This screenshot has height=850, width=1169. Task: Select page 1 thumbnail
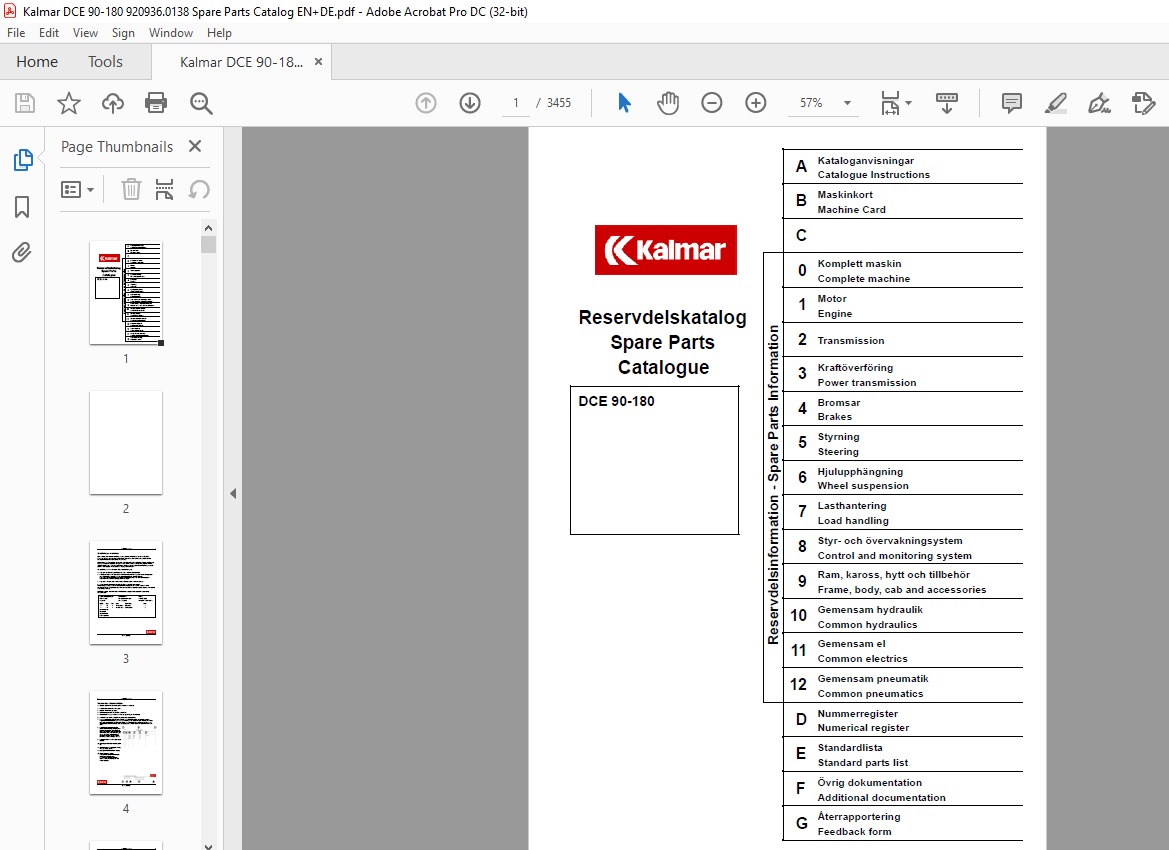click(126, 293)
